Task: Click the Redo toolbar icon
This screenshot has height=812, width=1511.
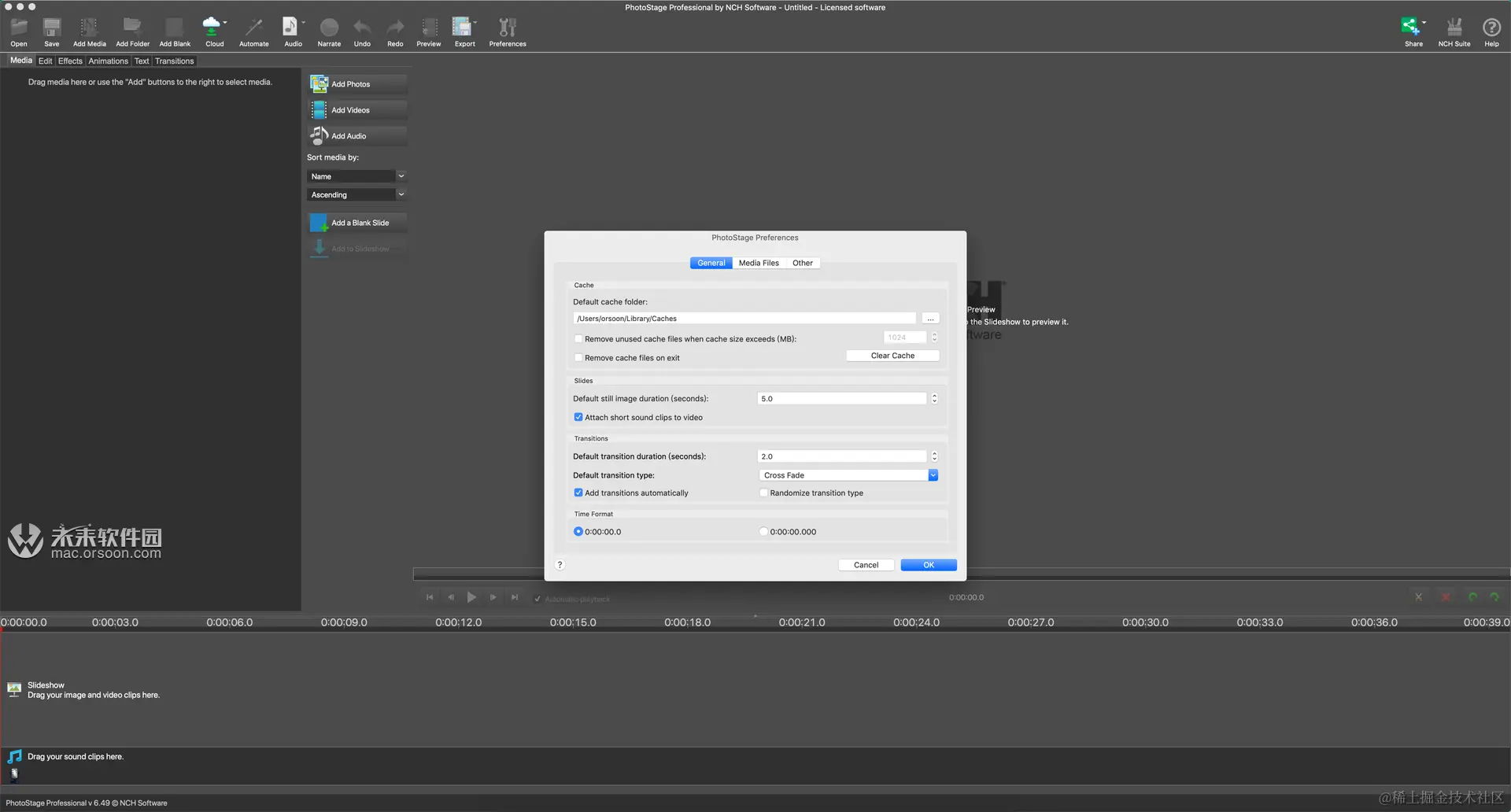Action: pyautogui.click(x=395, y=32)
